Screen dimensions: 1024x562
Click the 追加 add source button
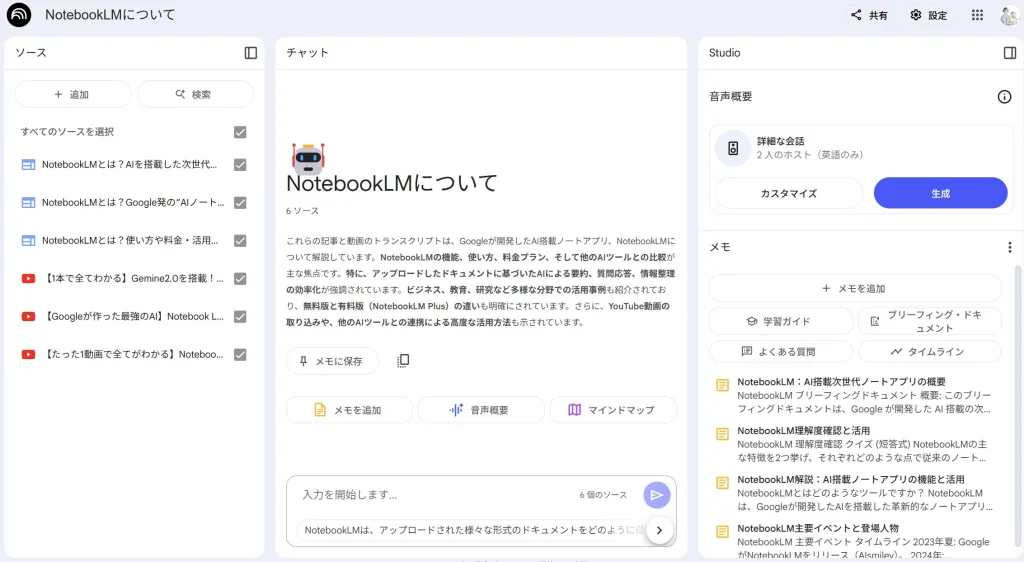point(72,95)
